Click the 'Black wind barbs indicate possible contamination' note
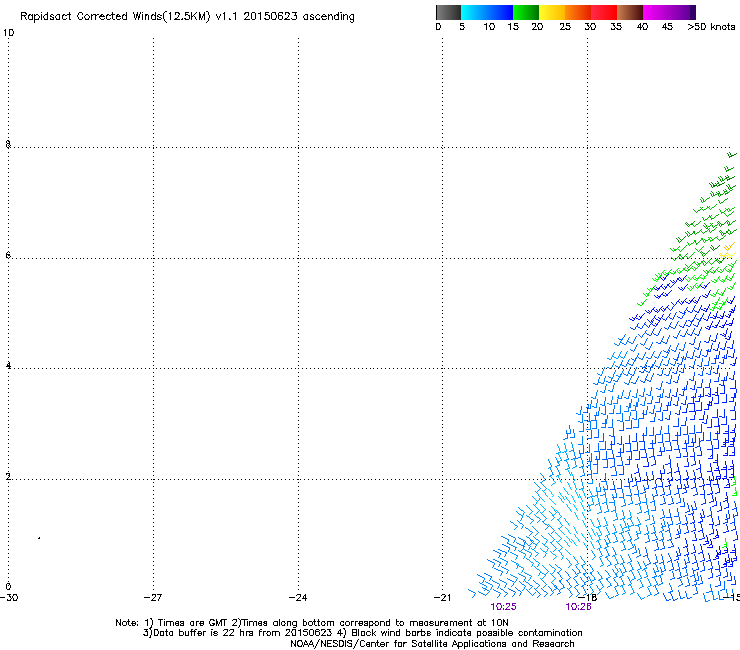Image resolution: width=740 pixels, height=650 pixels. [467, 633]
